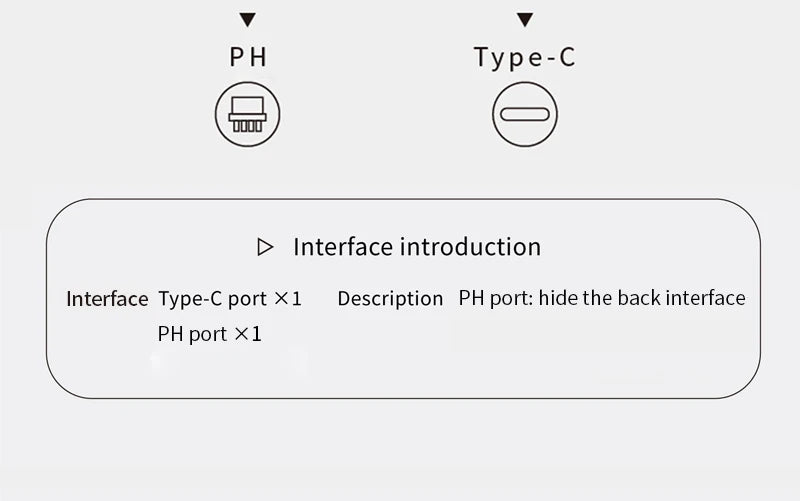Click empty space at bottom of rounded panel
Screen dimensions: 800x501
click(x=400, y=375)
